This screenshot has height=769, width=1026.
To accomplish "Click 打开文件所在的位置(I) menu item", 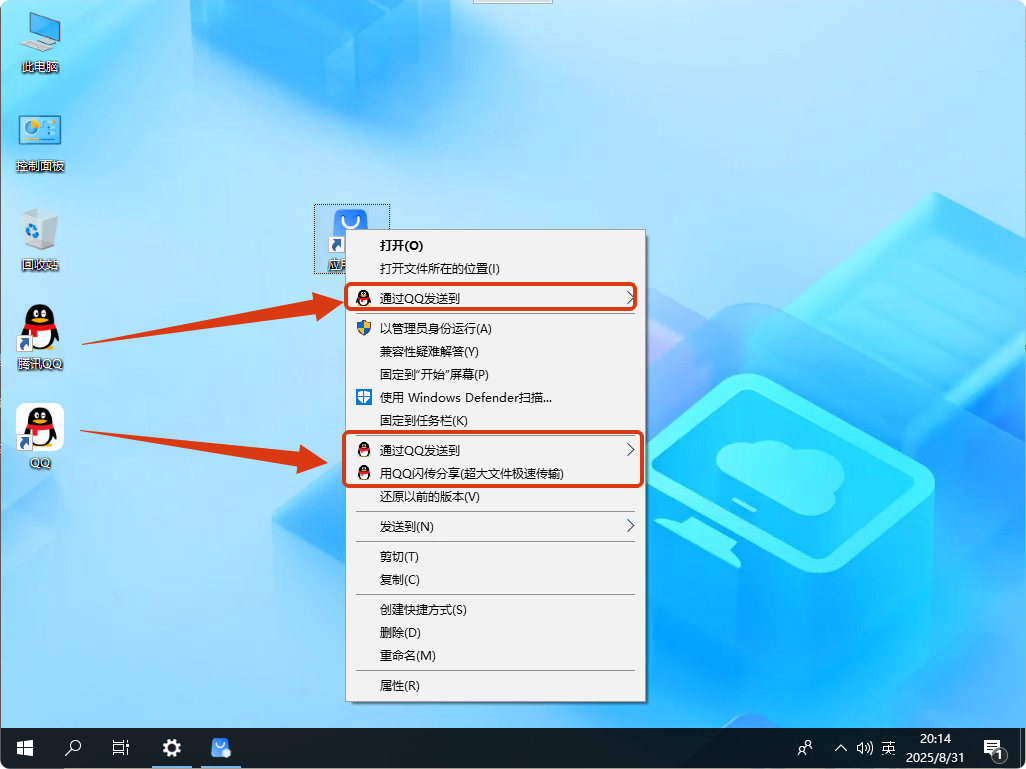I will pyautogui.click(x=439, y=268).
